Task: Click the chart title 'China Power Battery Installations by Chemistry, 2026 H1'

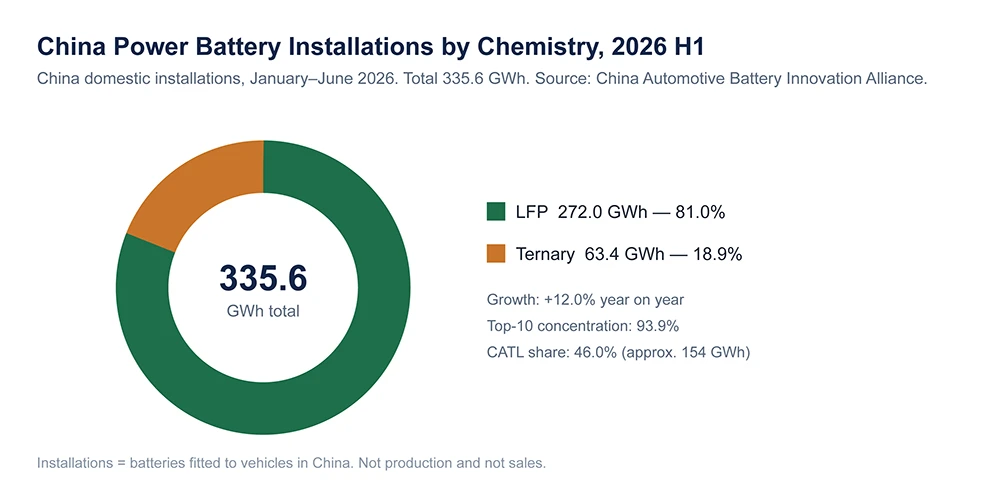Action: coord(371,47)
